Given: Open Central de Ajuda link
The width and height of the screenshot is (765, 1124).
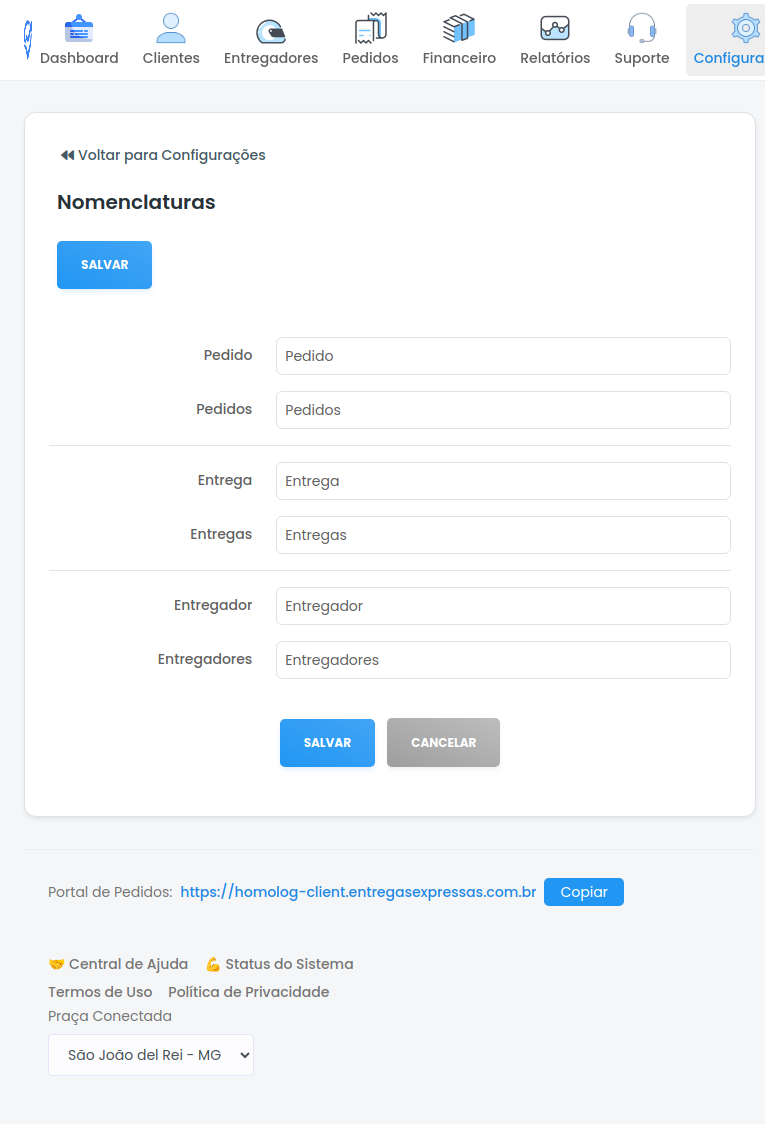Looking at the screenshot, I should pyautogui.click(x=119, y=964).
